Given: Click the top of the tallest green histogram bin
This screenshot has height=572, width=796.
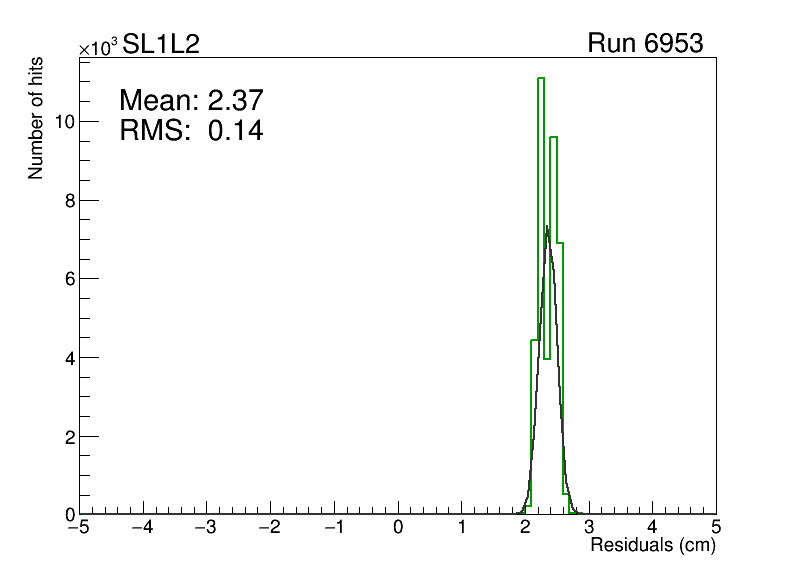Looking at the screenshot, I should (541, 78).
